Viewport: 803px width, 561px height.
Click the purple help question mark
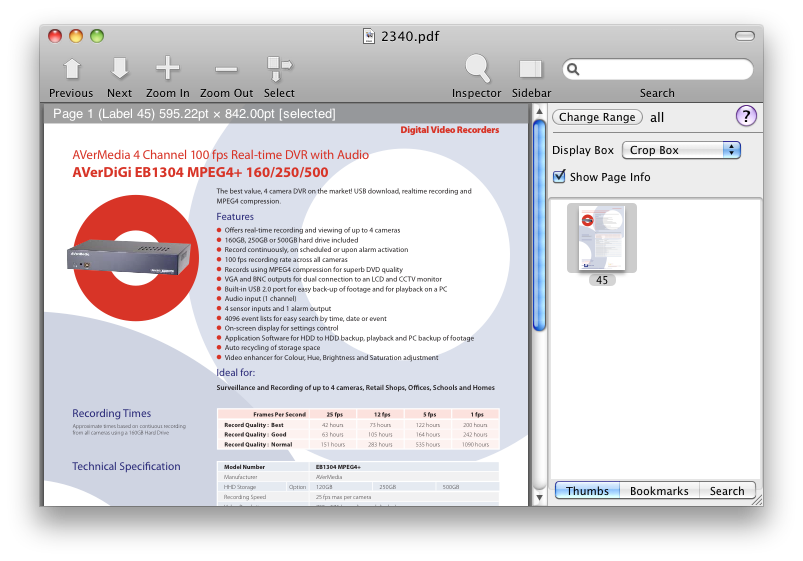coord(746,116)
